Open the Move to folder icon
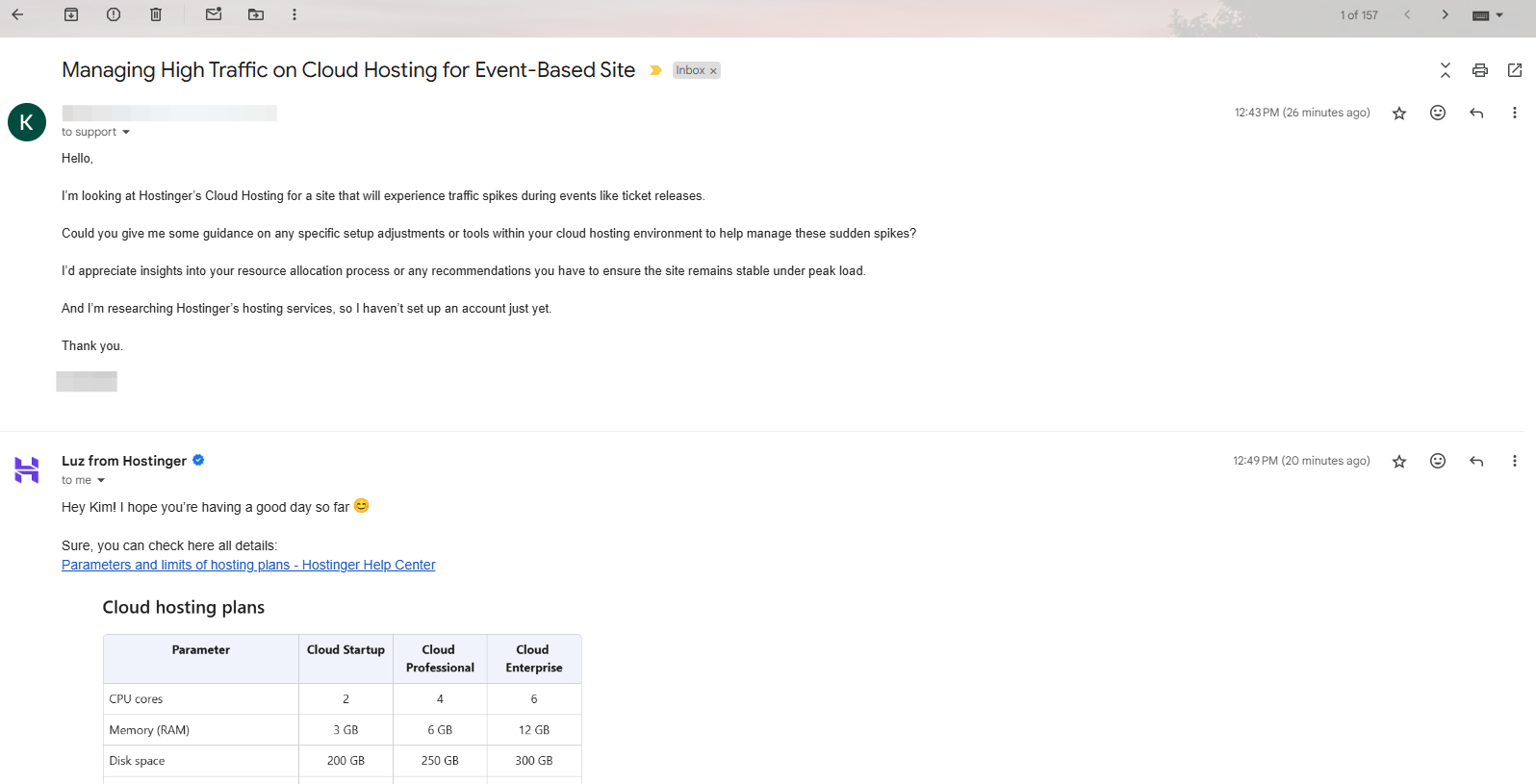This screenshot has width=1536, height=784. click(x=256, y=14)
